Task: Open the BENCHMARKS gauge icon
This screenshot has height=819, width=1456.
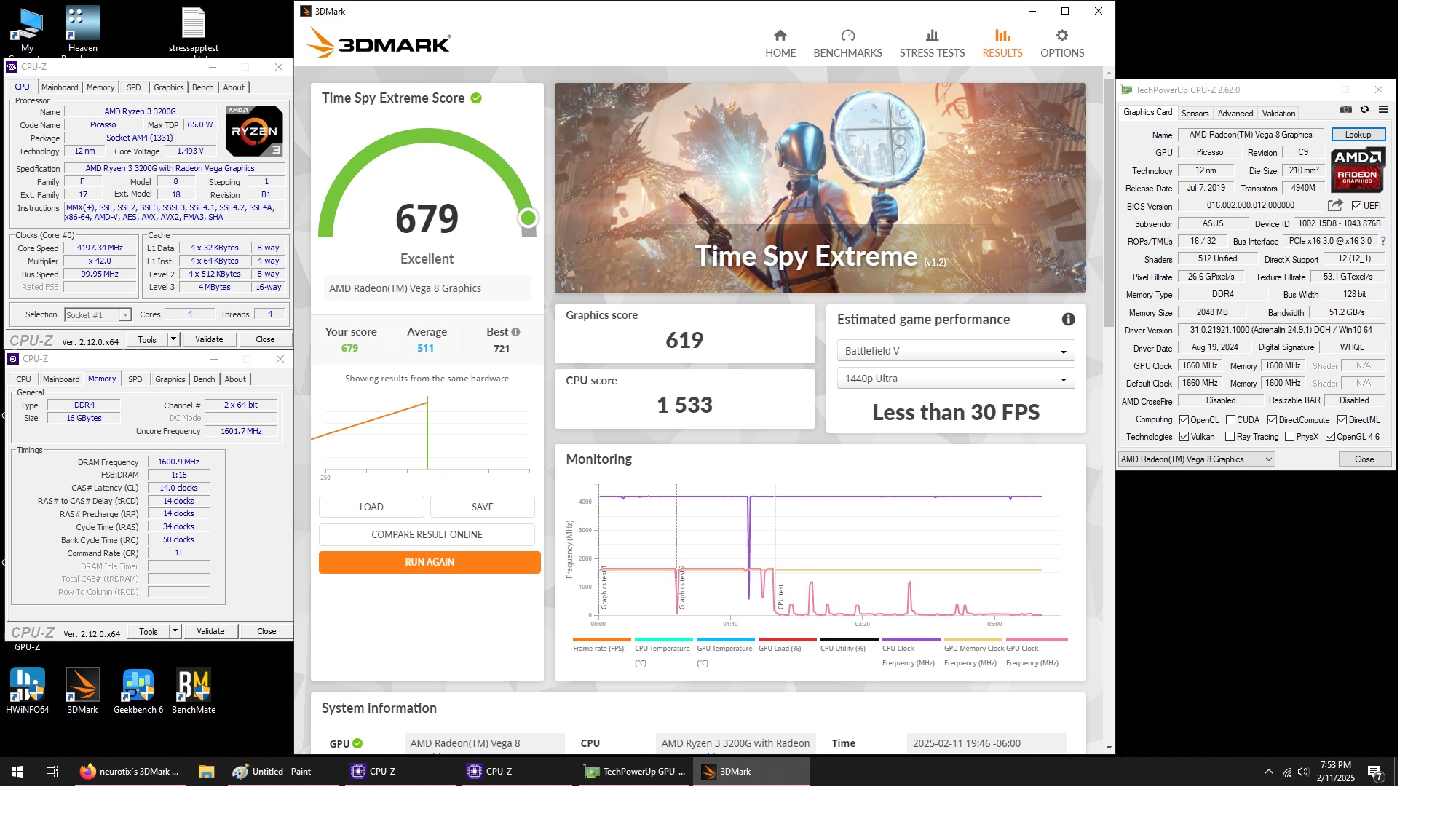Action: pos(847,36)
